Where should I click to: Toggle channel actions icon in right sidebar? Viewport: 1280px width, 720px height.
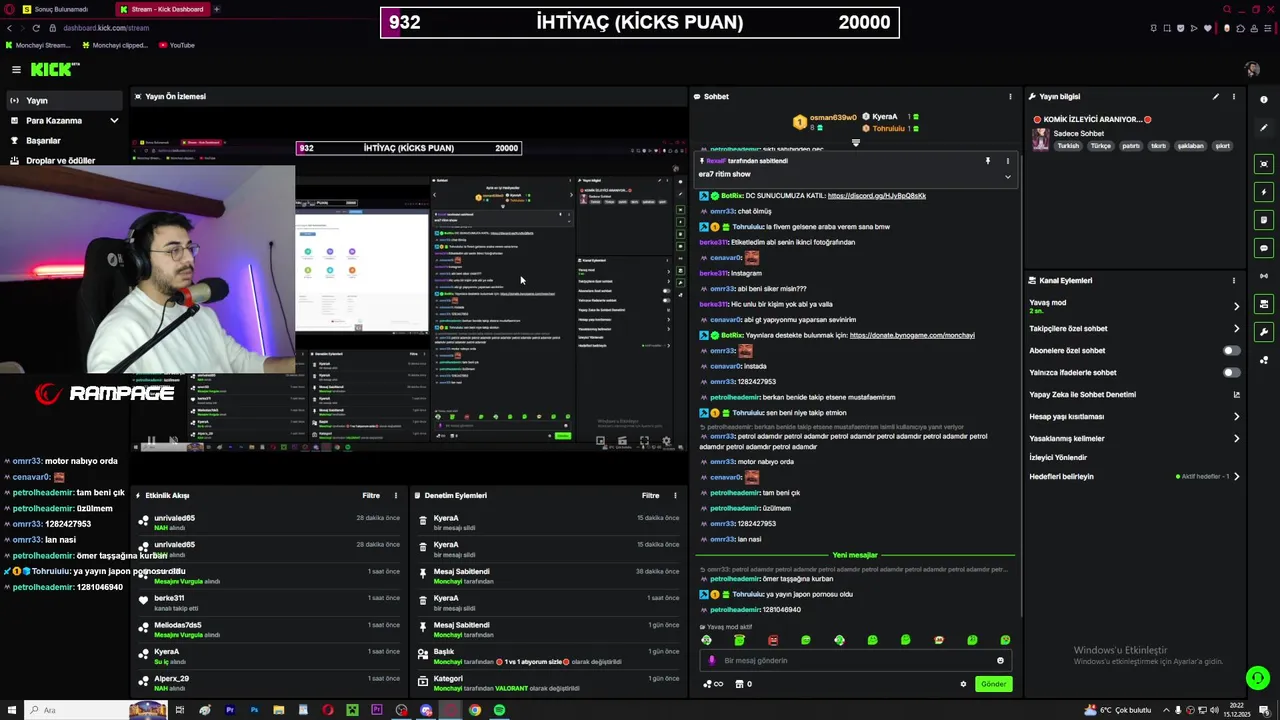tap(1264, 304)
